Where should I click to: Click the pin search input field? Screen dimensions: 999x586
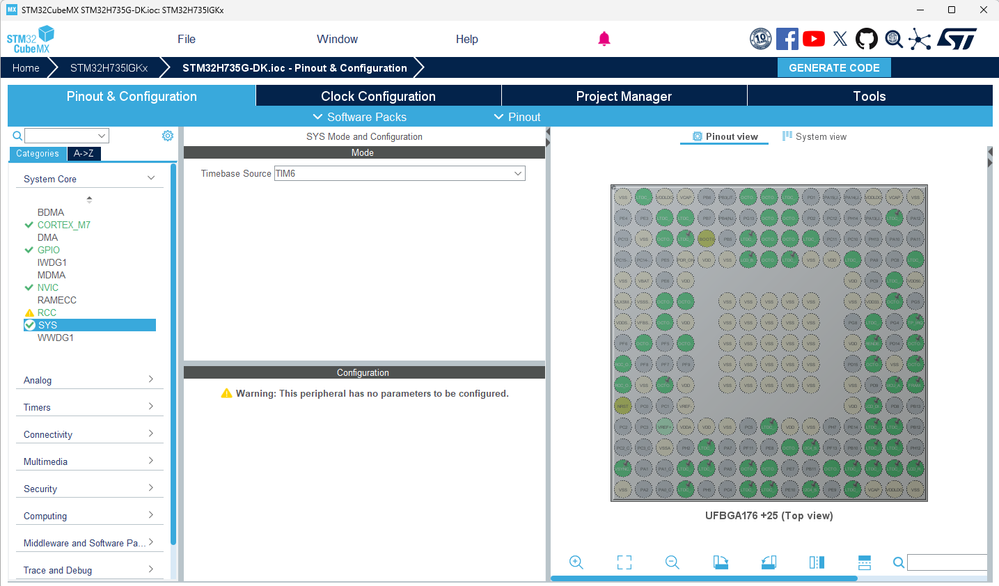[948, 562]
